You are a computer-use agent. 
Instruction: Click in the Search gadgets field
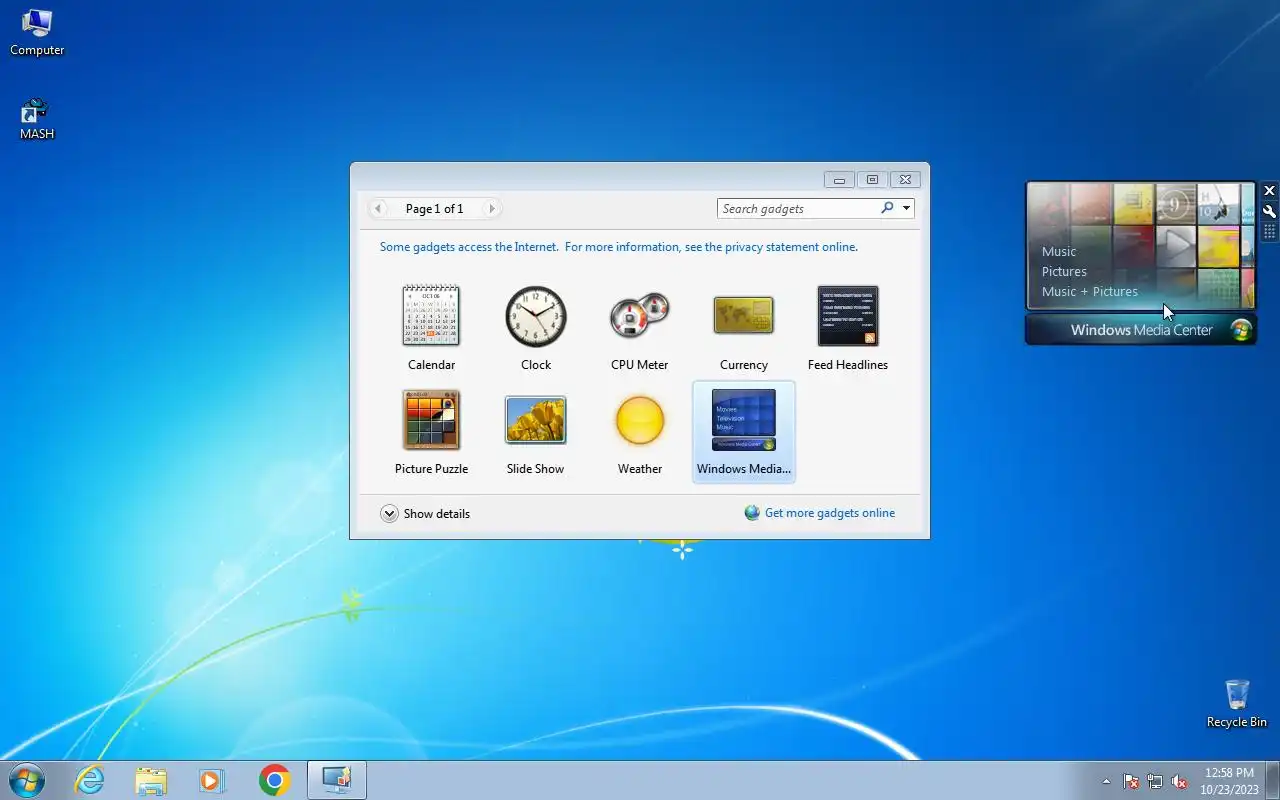pyautogui.click(x=798, y=208)
